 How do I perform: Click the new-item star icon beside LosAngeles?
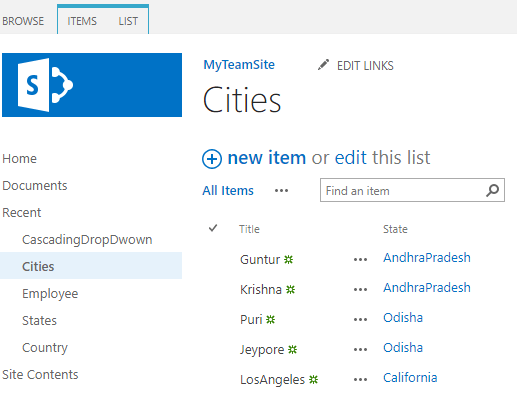click(313, 379)
